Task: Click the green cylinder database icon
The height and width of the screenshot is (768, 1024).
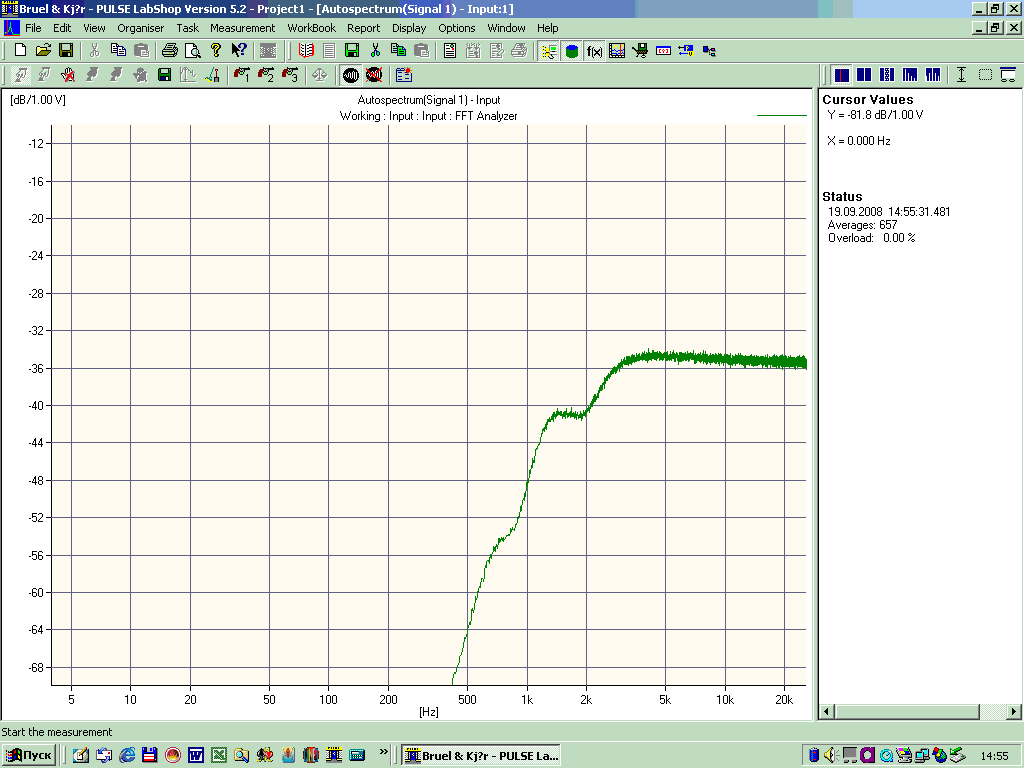Action: pyautogui.click(x=572, y=51)
